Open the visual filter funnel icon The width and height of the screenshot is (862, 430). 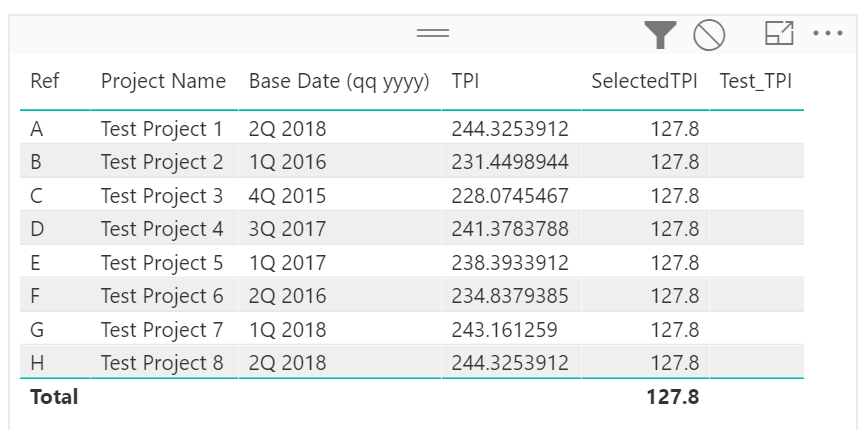tap(660, 34)
